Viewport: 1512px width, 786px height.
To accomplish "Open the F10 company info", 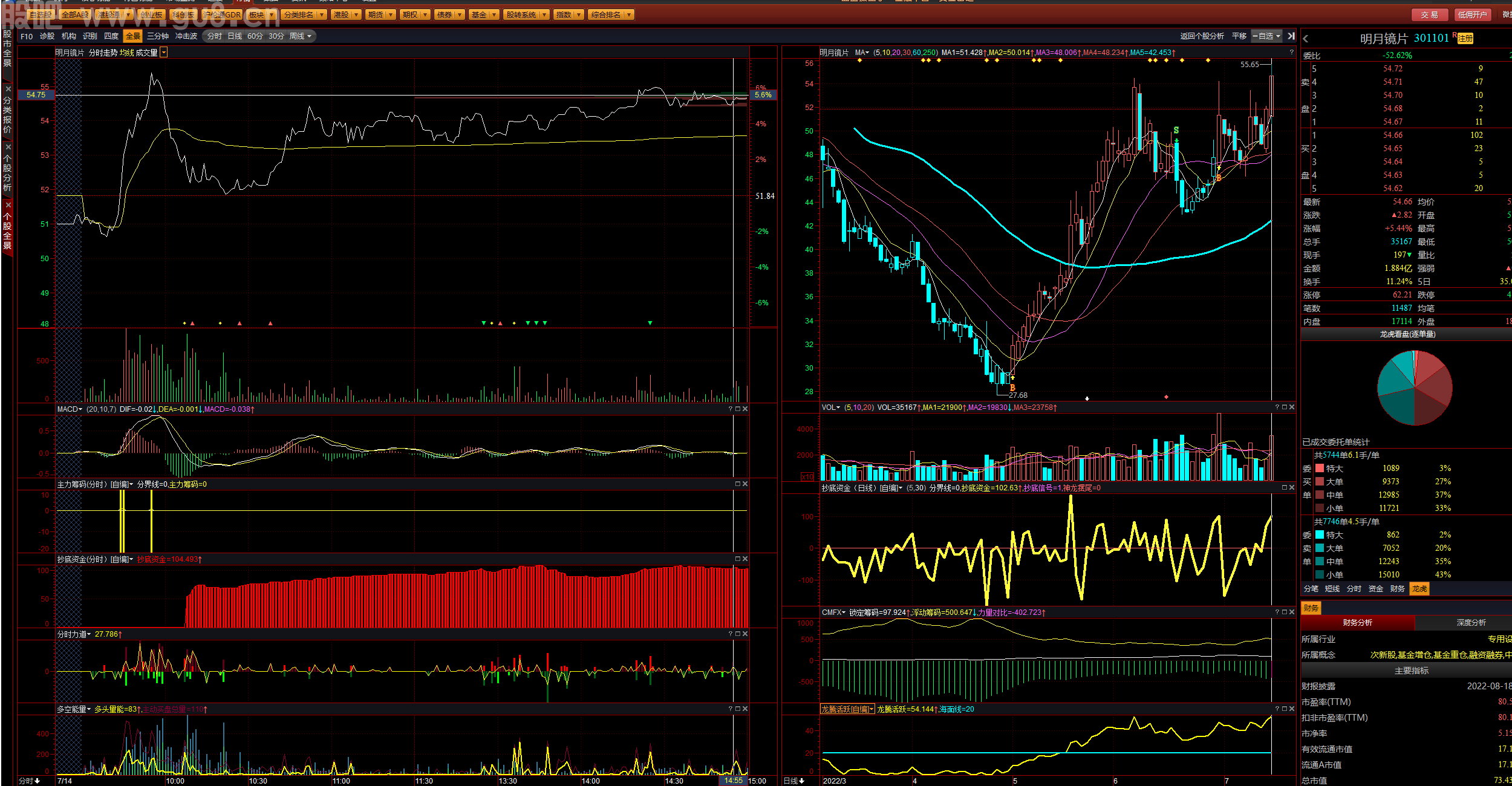I will point(27,36).
